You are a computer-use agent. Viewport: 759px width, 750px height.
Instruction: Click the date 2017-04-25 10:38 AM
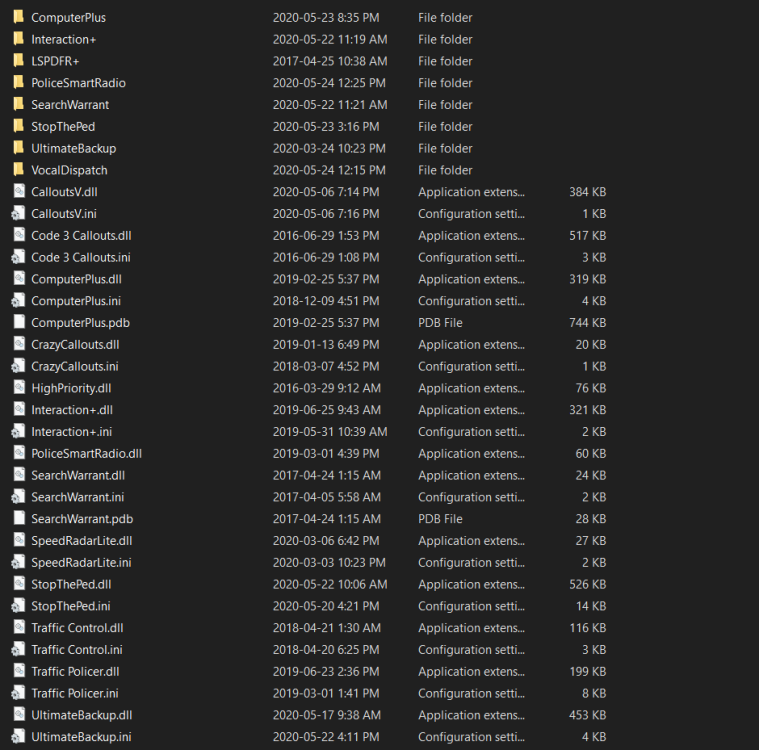coord(330,61)
